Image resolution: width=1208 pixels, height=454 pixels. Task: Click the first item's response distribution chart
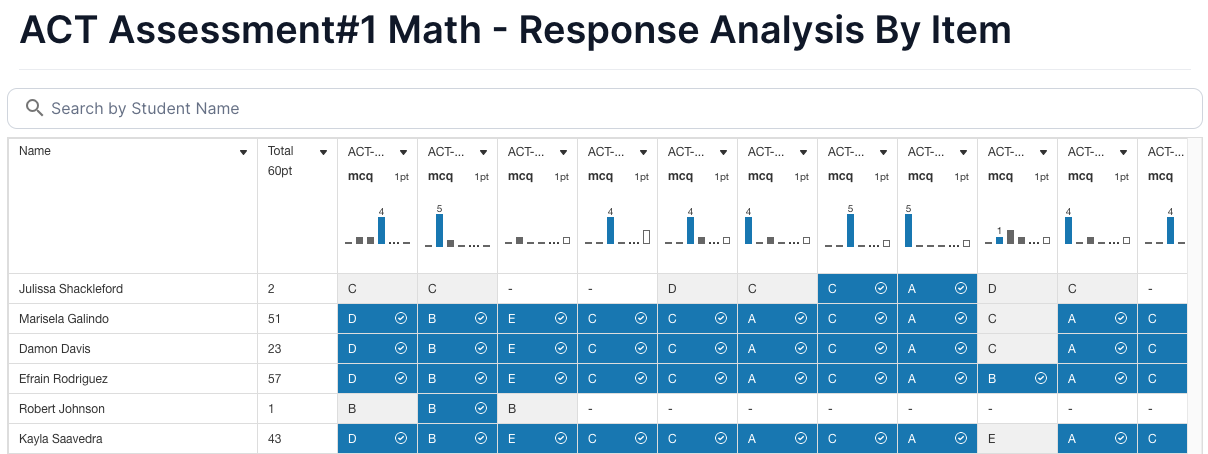[377, 228]
